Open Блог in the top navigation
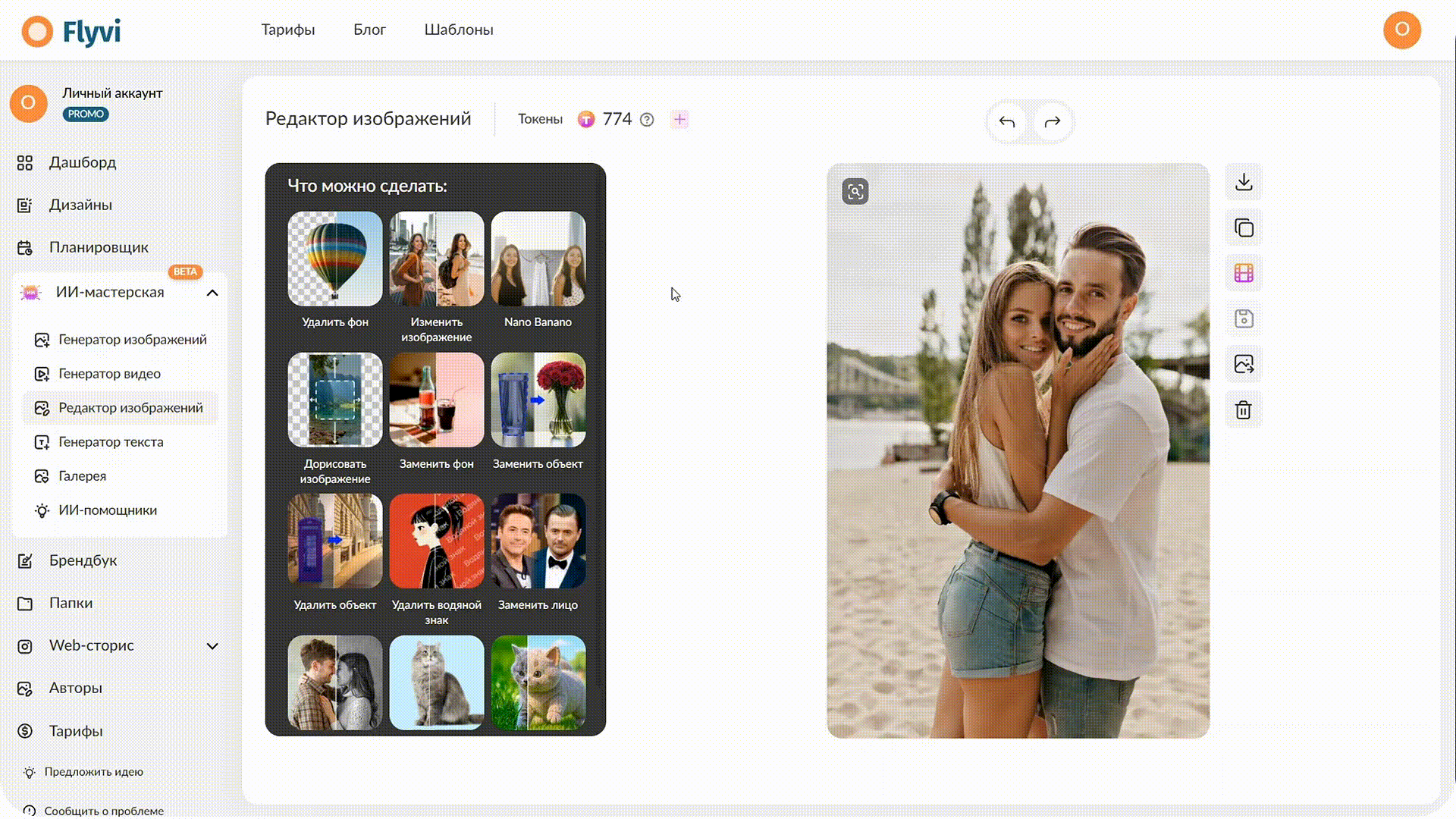This screenshot has width=1456, height=819. (x=369, y=30)
